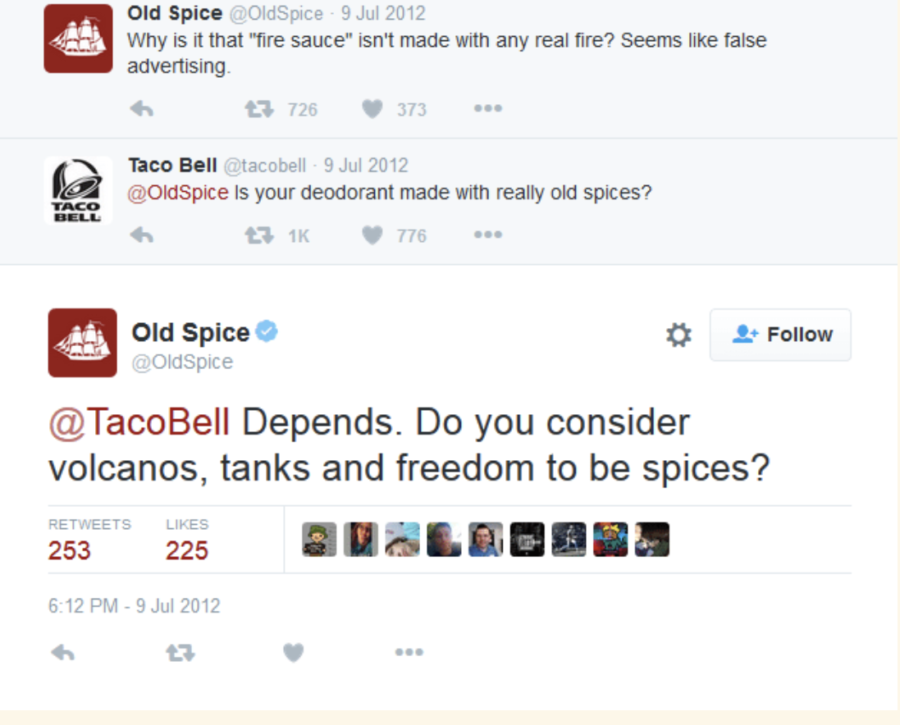Open three-dot menu on main tweet
This screenshot has width=900, height=725.
pyautogui.click(x=409, y=653)
